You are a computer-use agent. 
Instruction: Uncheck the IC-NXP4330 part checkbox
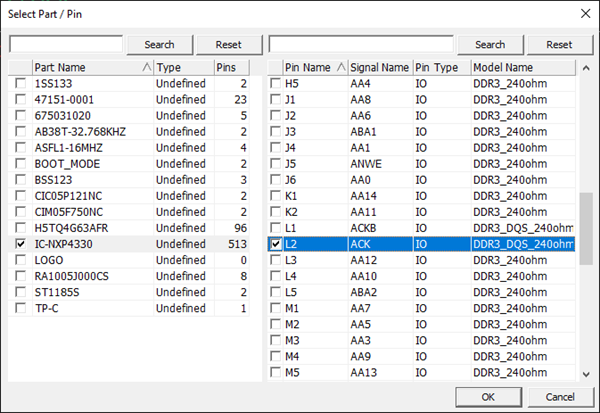point(21,244)
